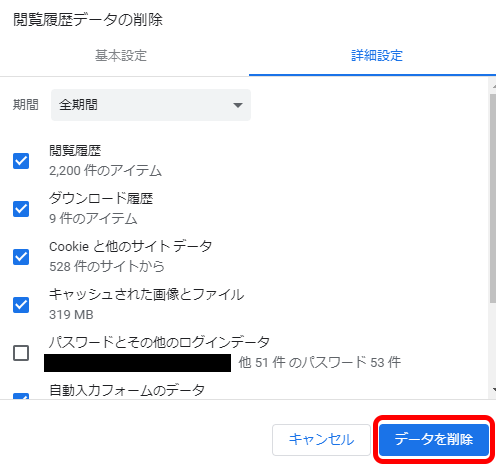This screenshot has width=496, height=468.
Task: Toggle the キャッシュされた画像とファイル checkbox
Action: tap(21, 305)
